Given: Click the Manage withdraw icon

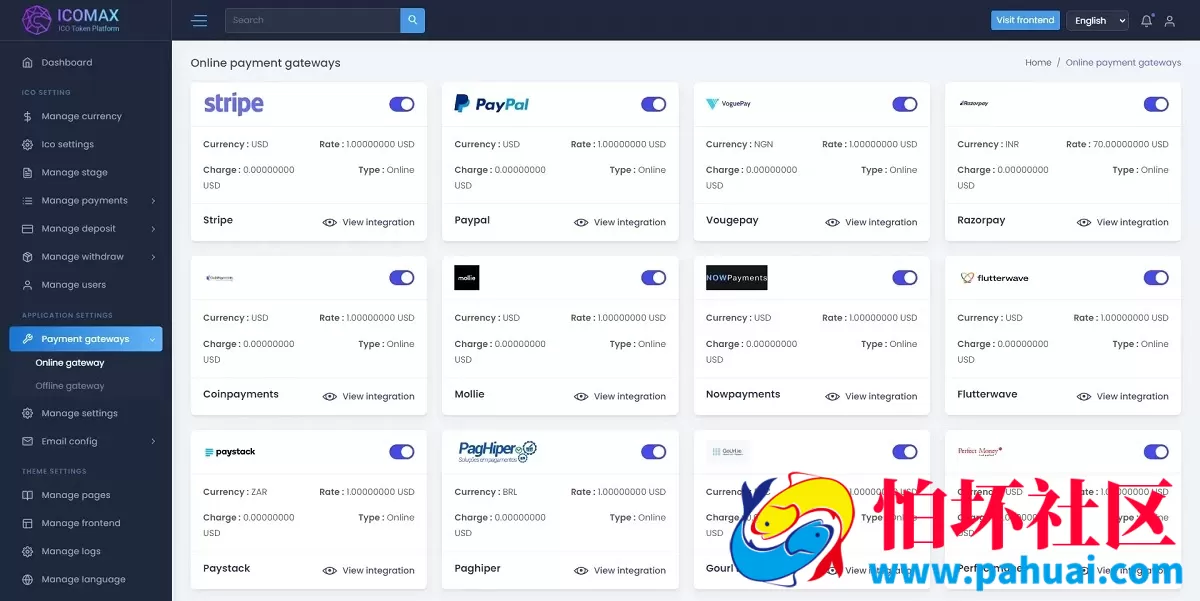Looking at the screenshot, I should click(27, 256).
